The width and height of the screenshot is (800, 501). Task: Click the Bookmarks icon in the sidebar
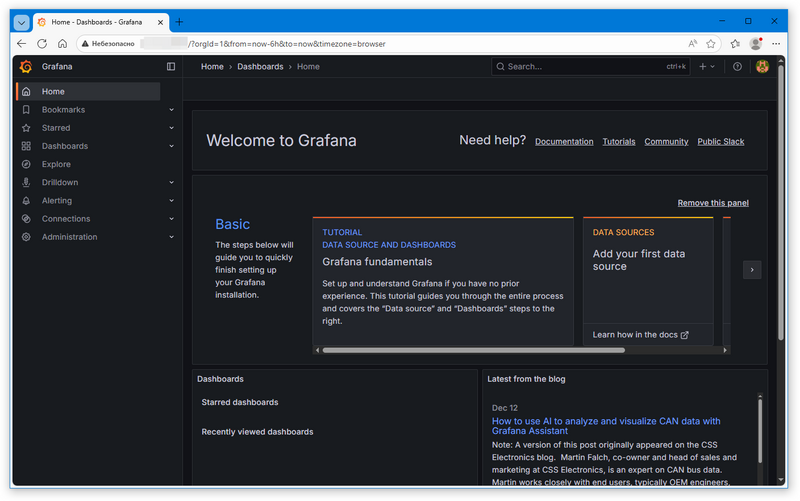click(26, 110)
